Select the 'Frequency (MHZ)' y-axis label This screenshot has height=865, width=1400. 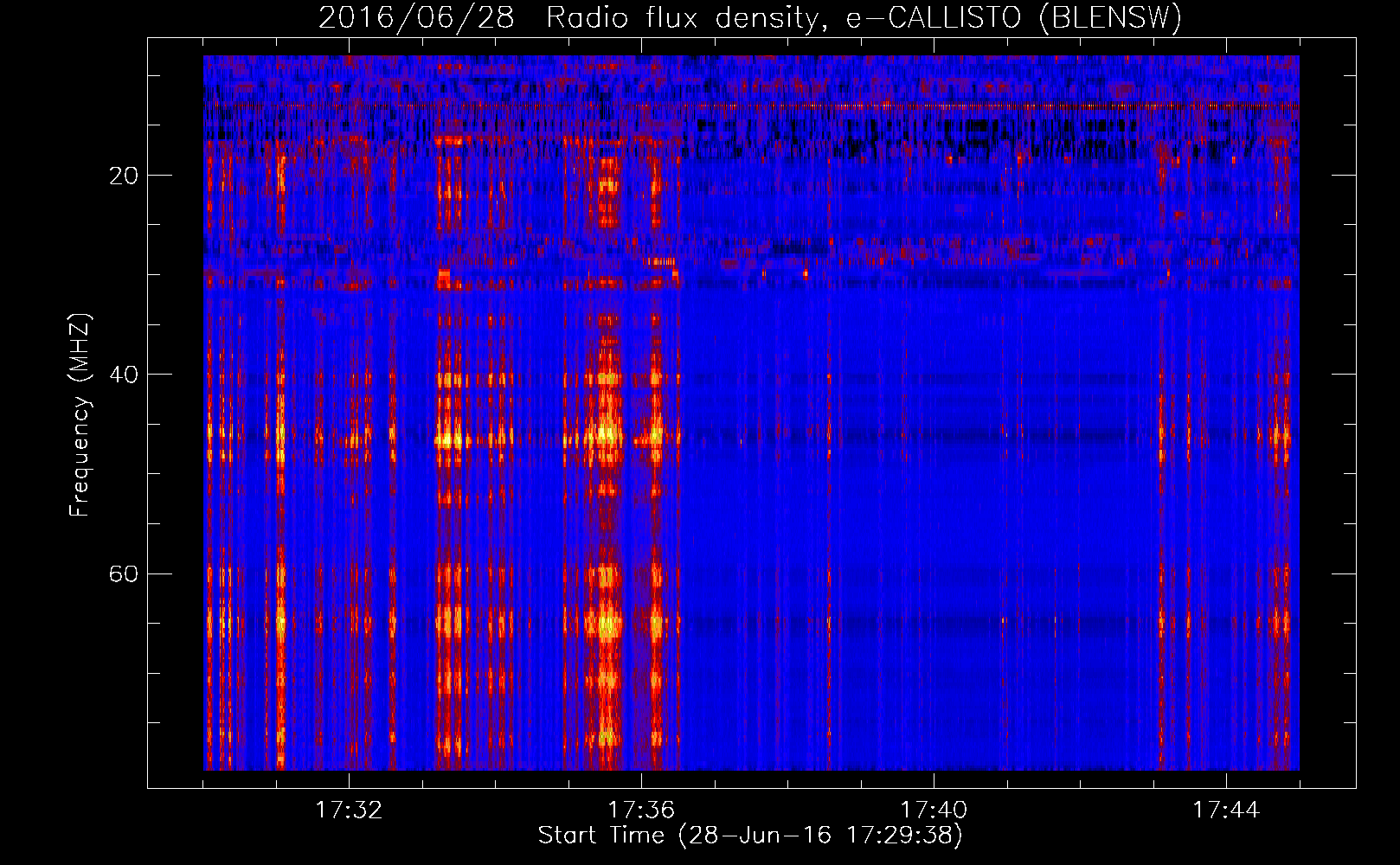[80, 414]
